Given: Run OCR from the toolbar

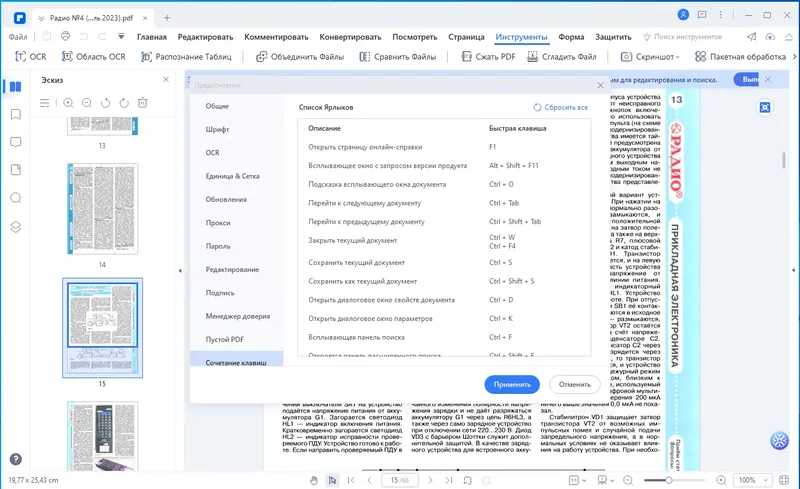Looking at the screenshot, I should click(x=31, y=57).
